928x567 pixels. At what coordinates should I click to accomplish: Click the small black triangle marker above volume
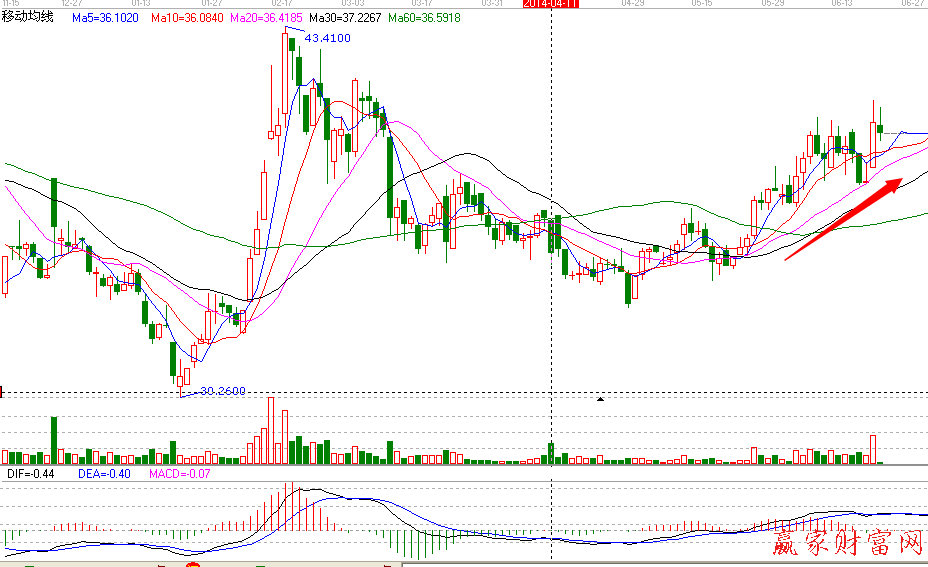click(600, 399)
